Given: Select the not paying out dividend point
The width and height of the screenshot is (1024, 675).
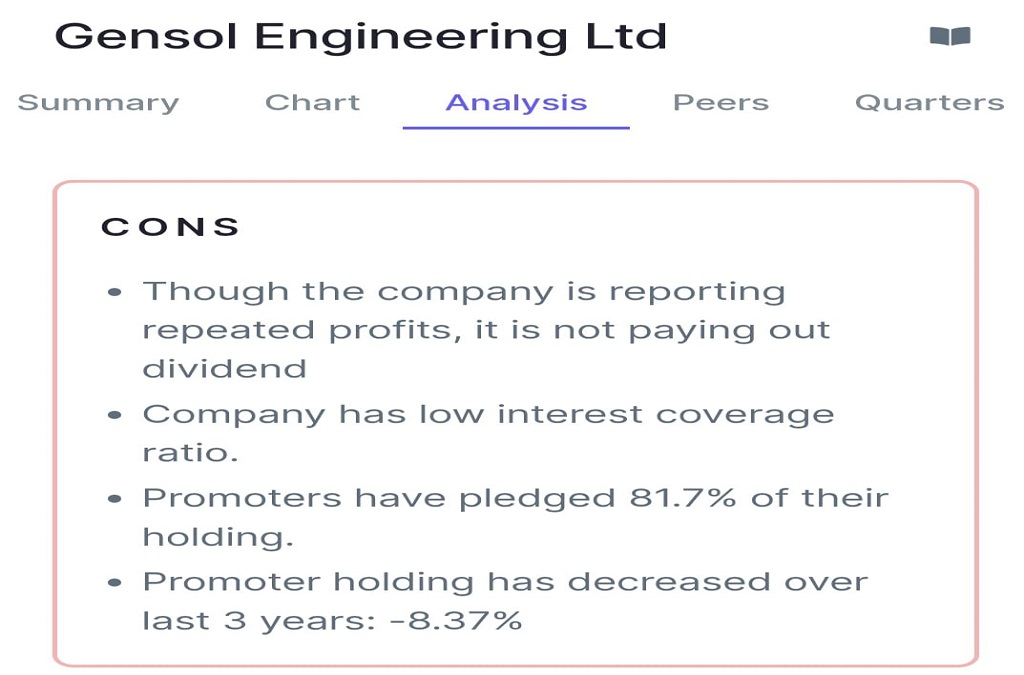Looking at the screenshot, I should (486, 330).
